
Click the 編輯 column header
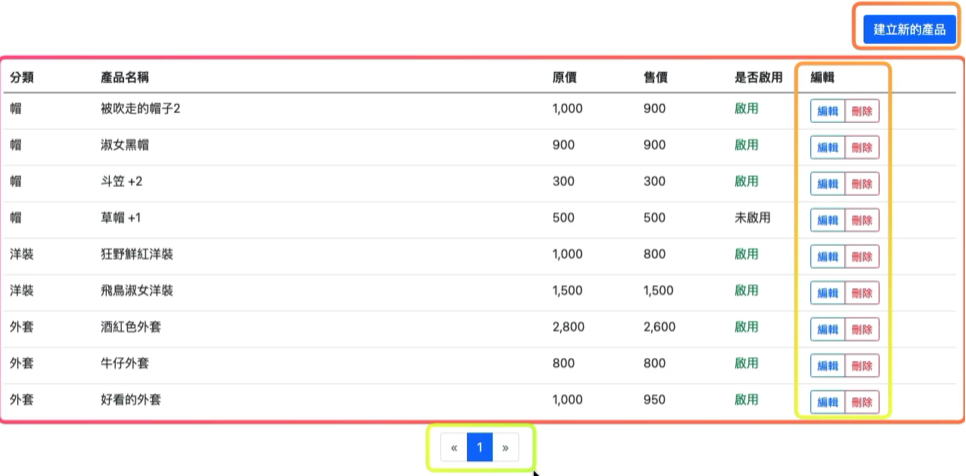(822, 78)
